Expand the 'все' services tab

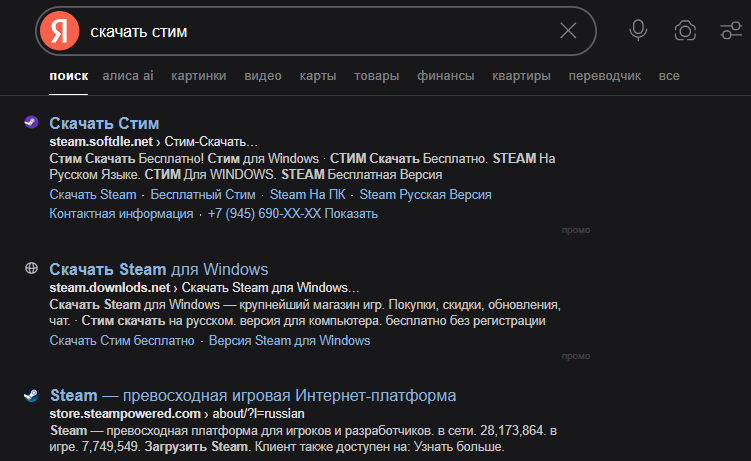pyautogui.click(x=669, y=76)
